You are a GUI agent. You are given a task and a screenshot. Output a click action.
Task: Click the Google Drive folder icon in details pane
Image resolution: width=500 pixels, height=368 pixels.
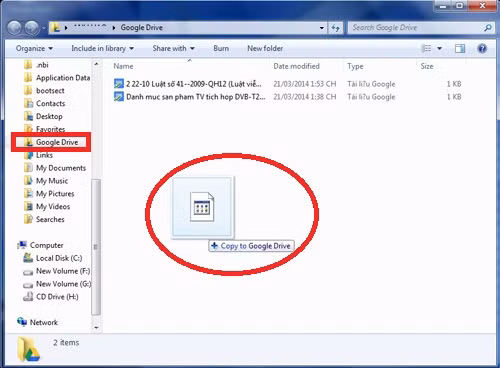point(28,349)
